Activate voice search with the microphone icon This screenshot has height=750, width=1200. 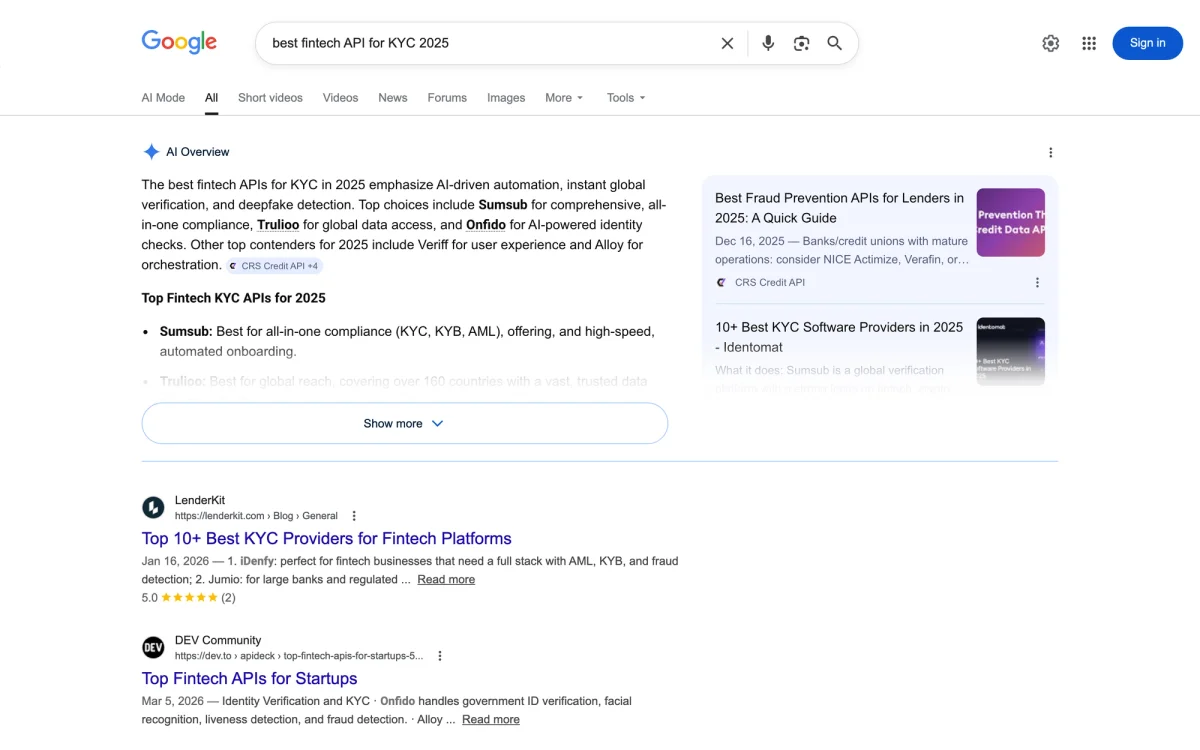767,43
